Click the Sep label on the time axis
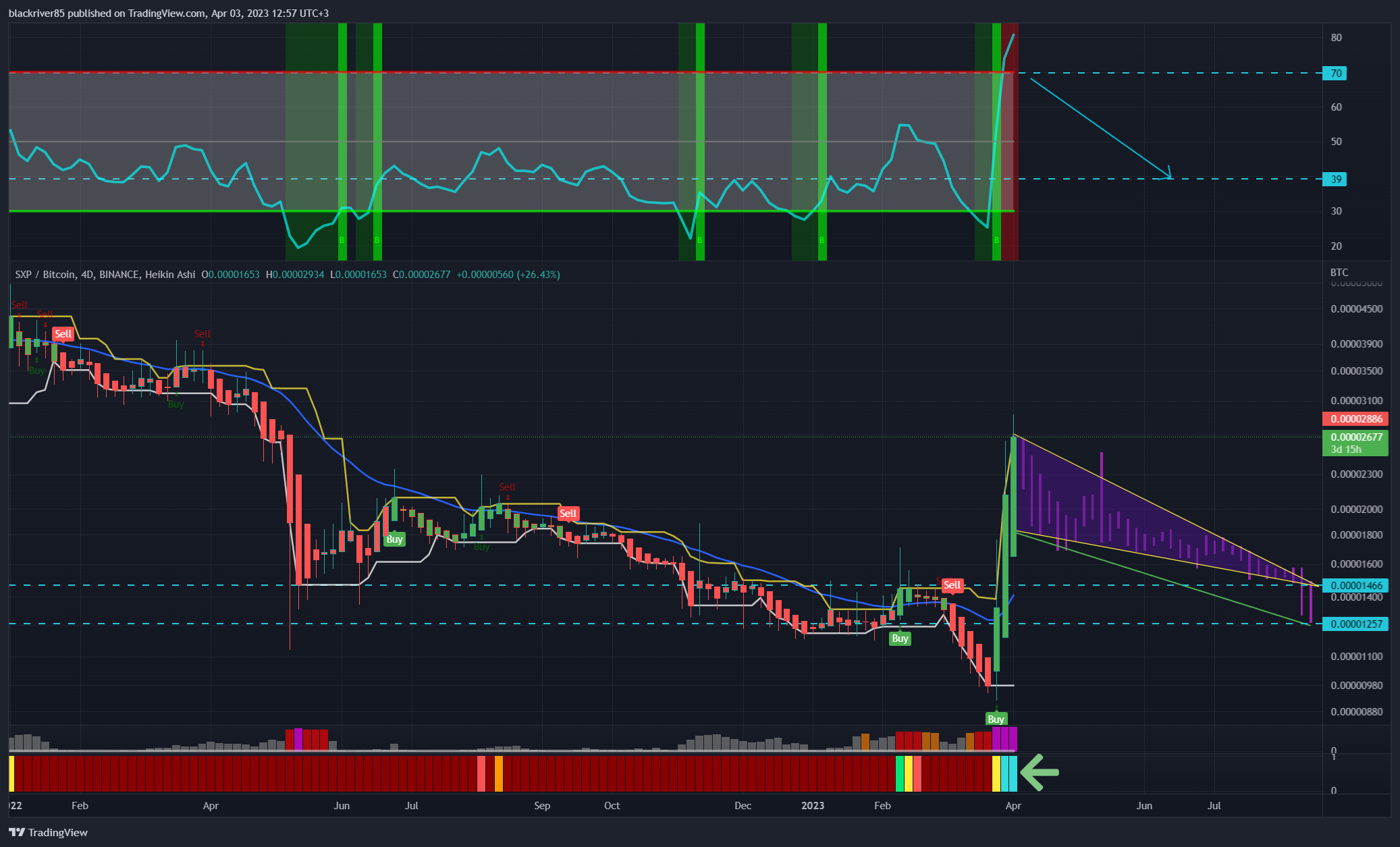Screen dimensions: 1400x847 [x=542, y=806]
